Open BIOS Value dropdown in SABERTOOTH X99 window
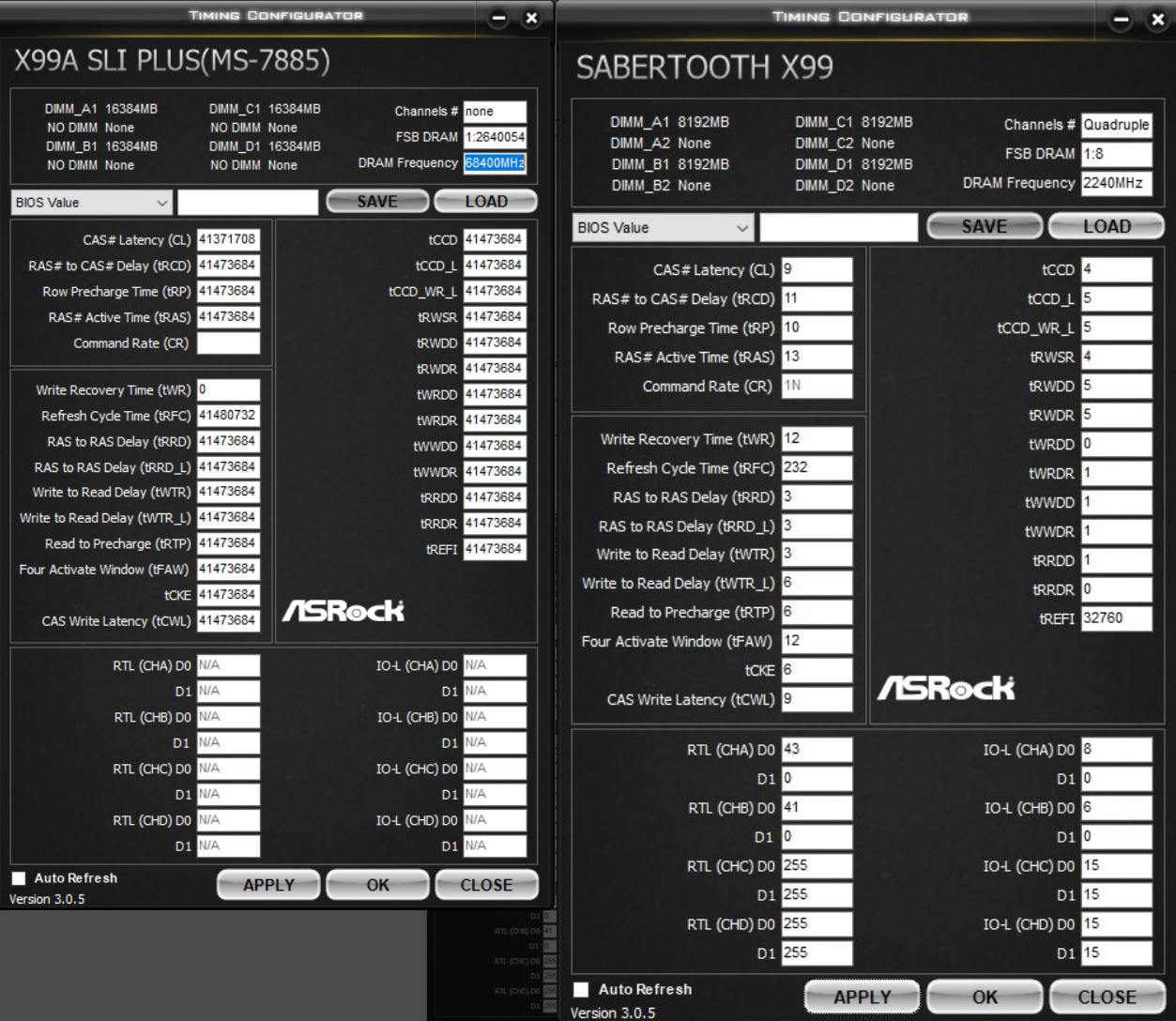 (x=663, y=227)
